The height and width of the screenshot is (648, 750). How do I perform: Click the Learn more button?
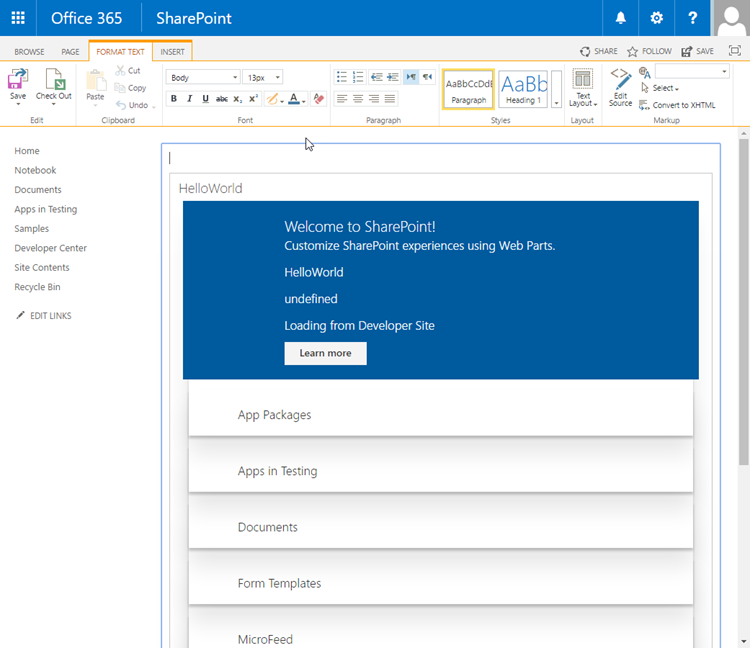coord(325,353)
